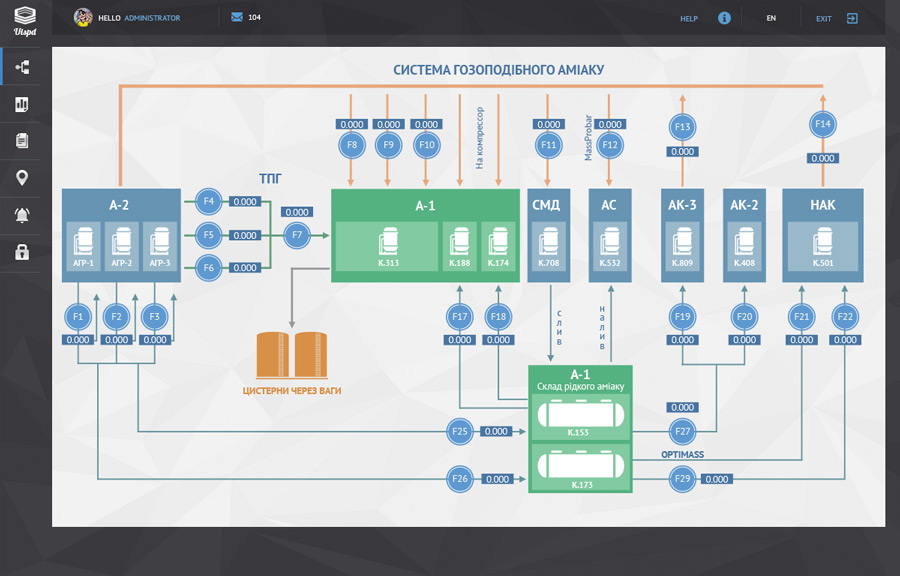This screenshot has width=900, height=576.
Task: Click the Exit logout icon
Action: point(852,18)
